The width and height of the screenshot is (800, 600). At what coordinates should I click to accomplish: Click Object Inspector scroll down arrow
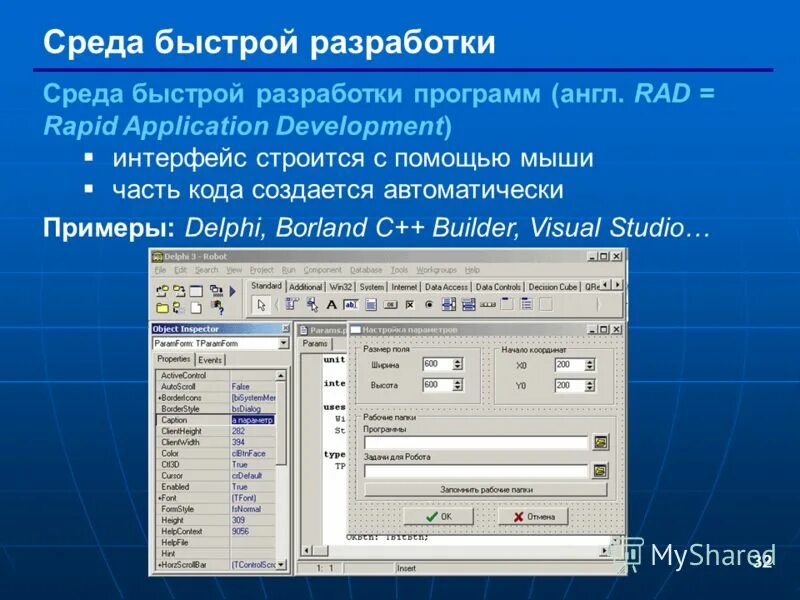point(281,565)
